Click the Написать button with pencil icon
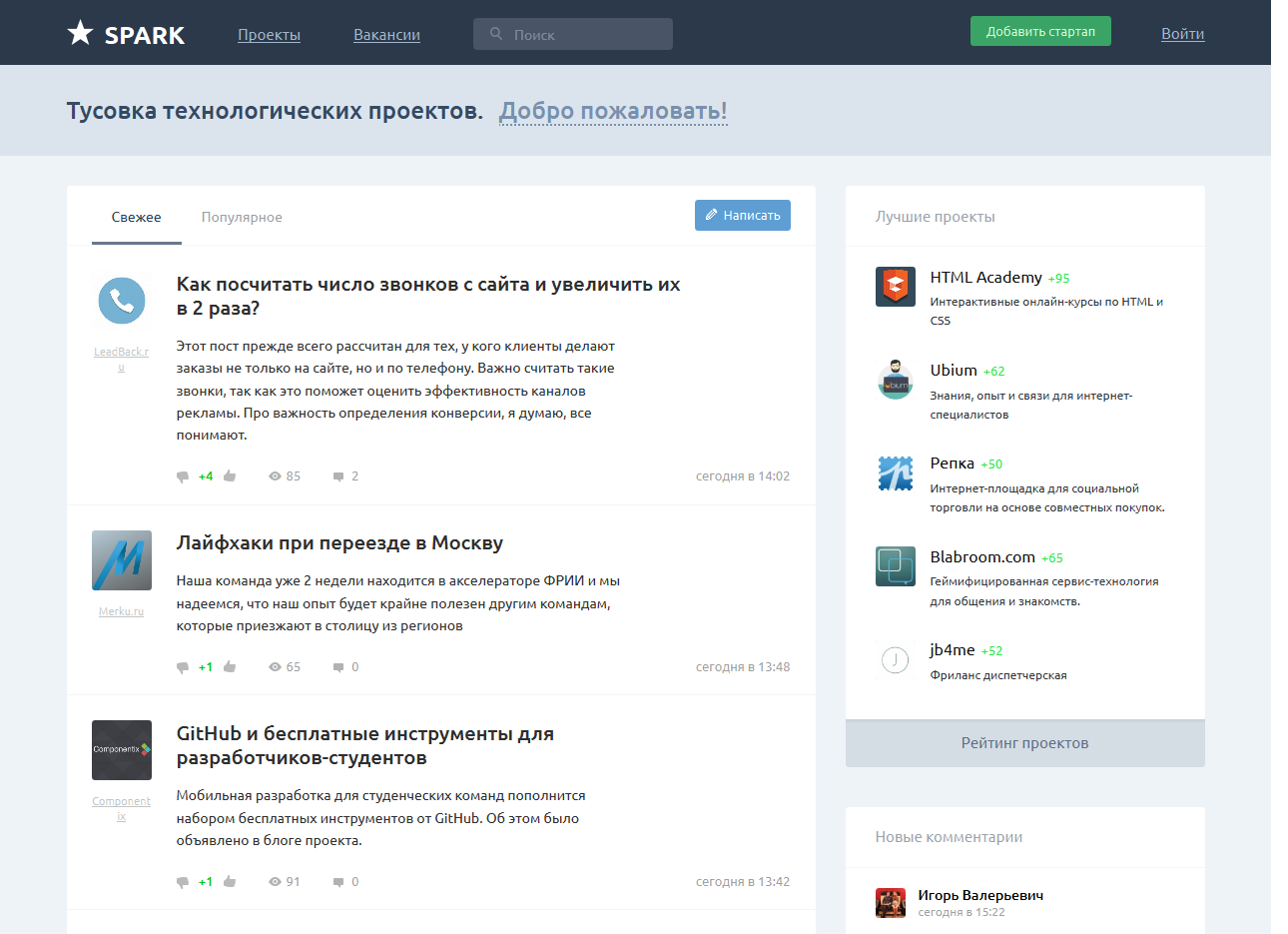Image resolution: width=1288 pixels, height=934 pixels. [x=742, y=215]
